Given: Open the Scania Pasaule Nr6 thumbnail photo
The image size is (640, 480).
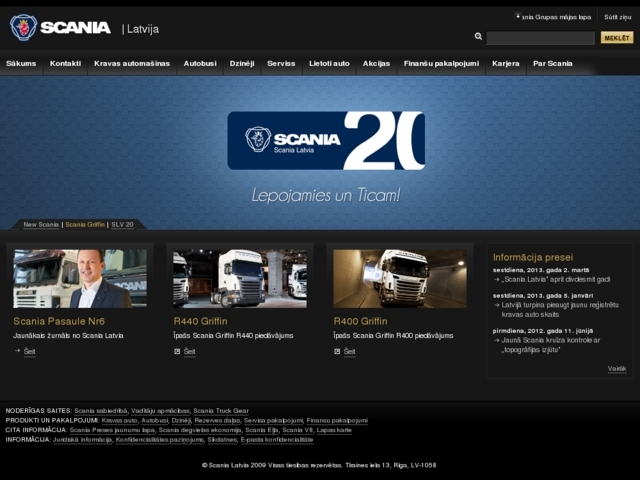Looking at the screenshot, I should (x=80, y=279).
